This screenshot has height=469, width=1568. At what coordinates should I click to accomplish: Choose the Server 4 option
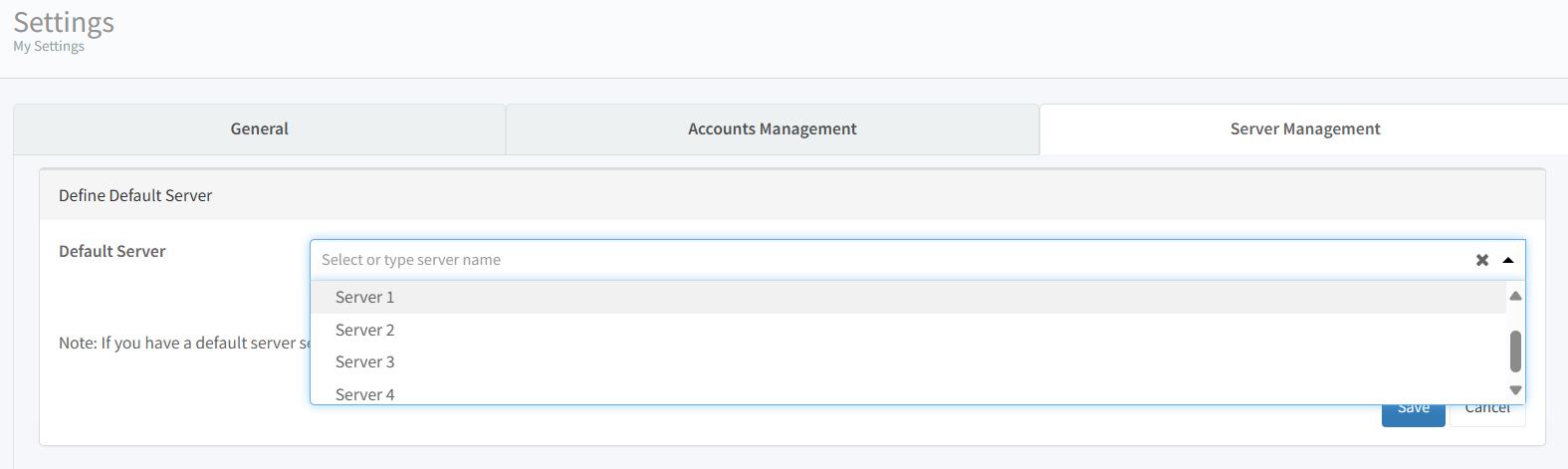pyautogui.click(x=365, y=394)
